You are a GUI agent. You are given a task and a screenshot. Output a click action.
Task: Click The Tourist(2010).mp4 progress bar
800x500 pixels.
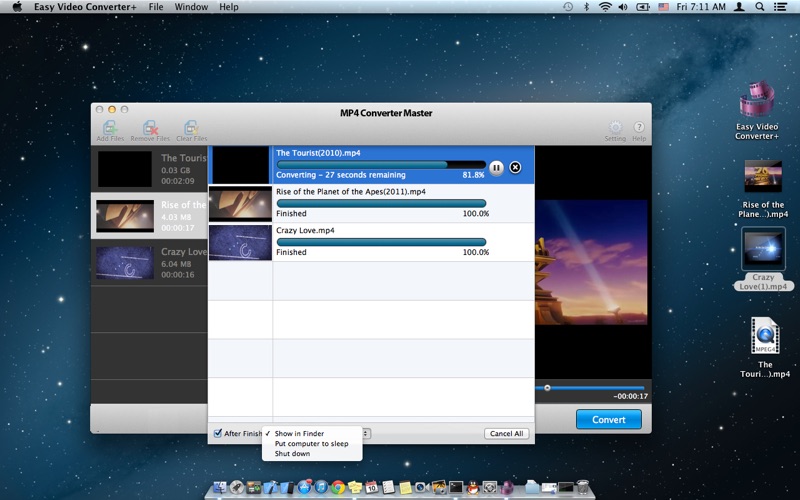(x=381, y=164)
